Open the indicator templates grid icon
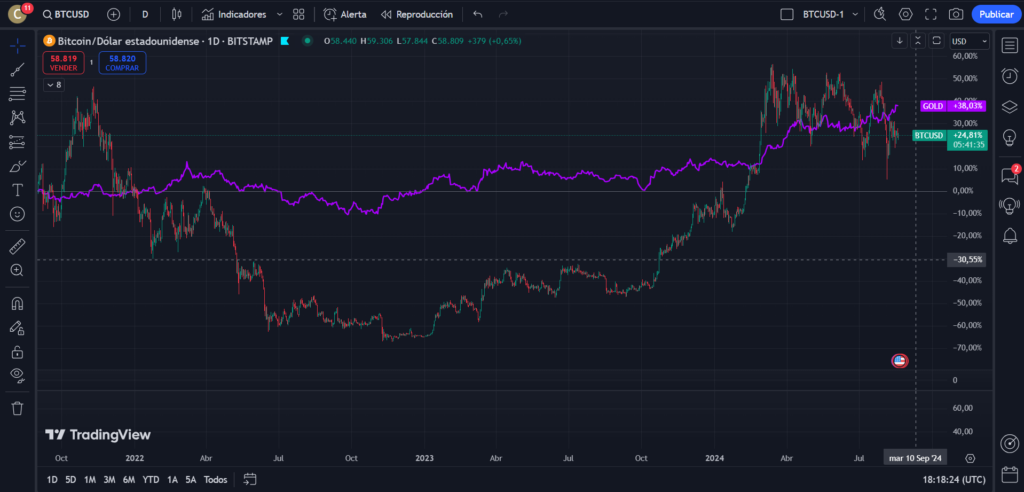 298,14
